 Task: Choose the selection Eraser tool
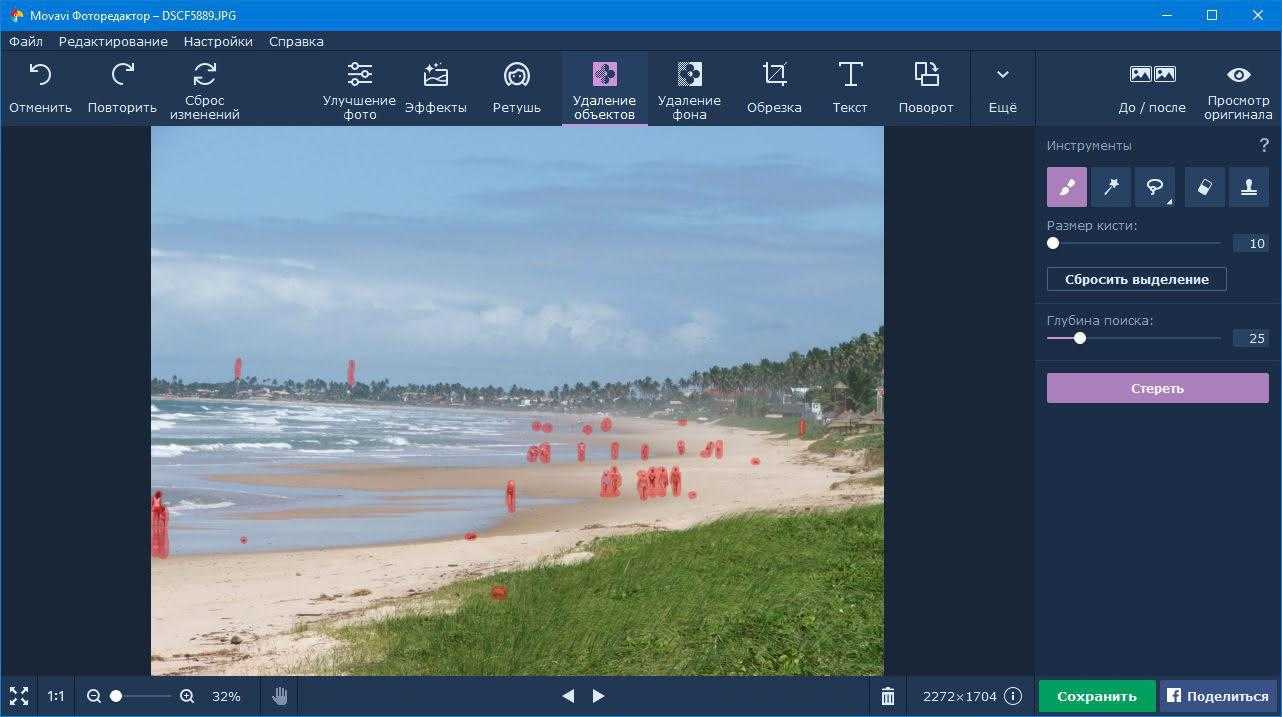pyautogui.click(x=1204, y=187)
